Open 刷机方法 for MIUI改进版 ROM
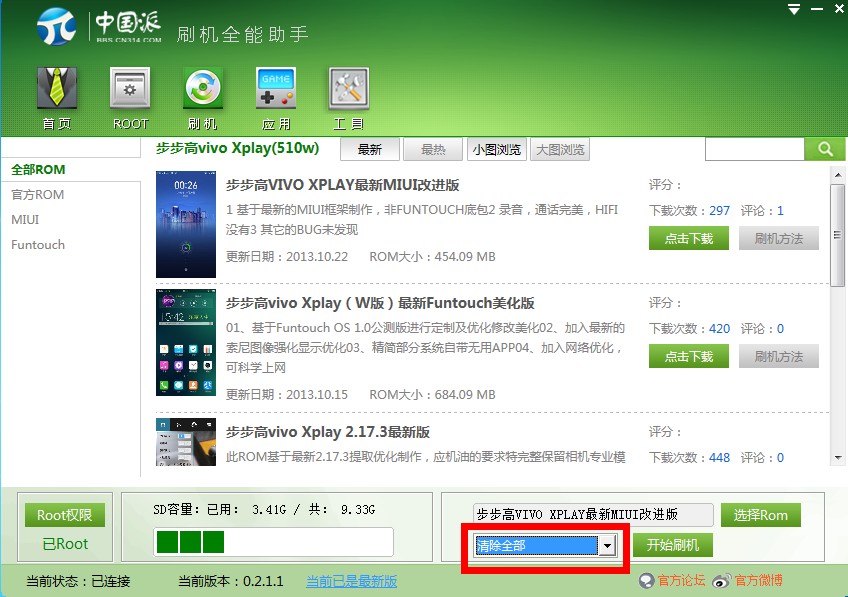 tap(779, 238)
